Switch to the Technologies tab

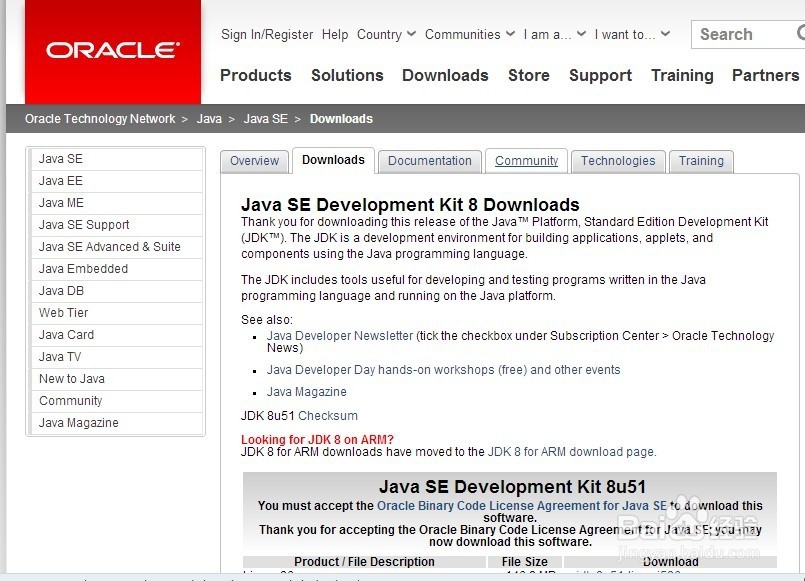click(x=618, y=161)
